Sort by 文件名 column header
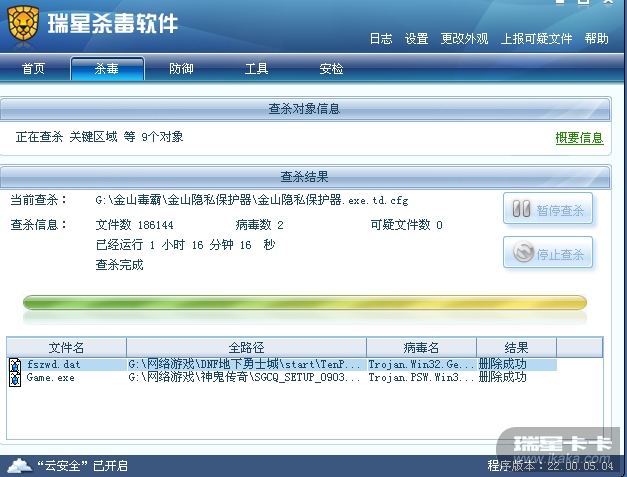627x477 pixels. [x=66, y=347]
